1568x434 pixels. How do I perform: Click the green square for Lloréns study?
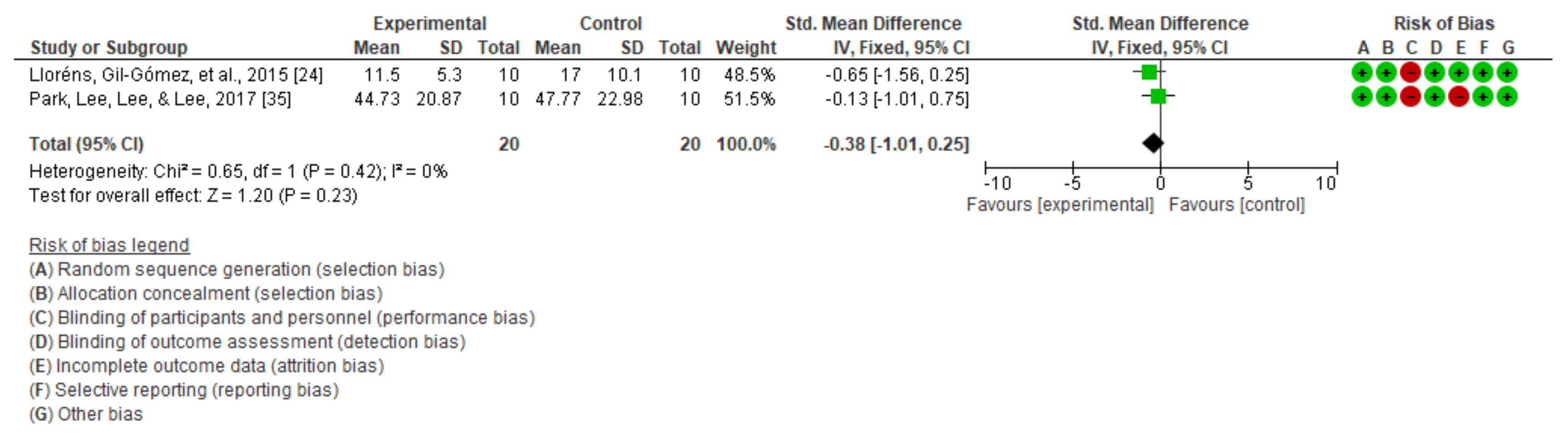click(x=1149, y=73)
